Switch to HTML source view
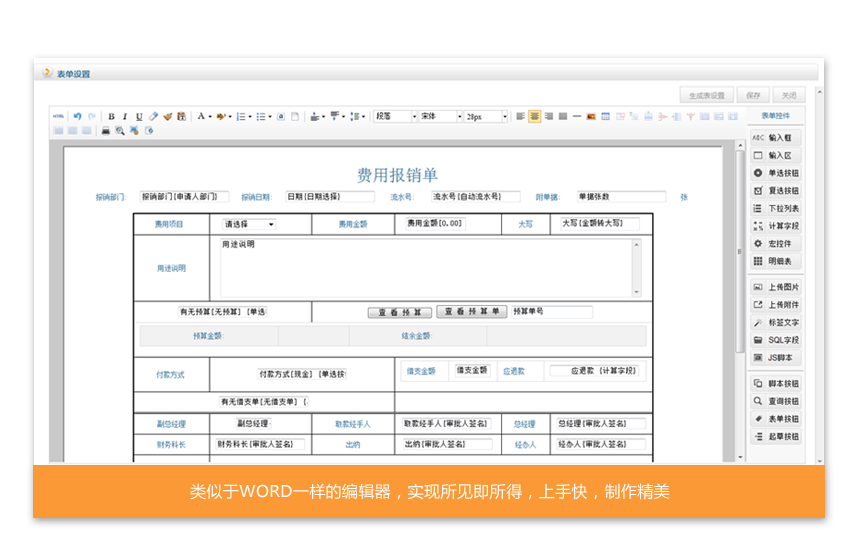This screenshot has height=540, width=860. point(59,116)
